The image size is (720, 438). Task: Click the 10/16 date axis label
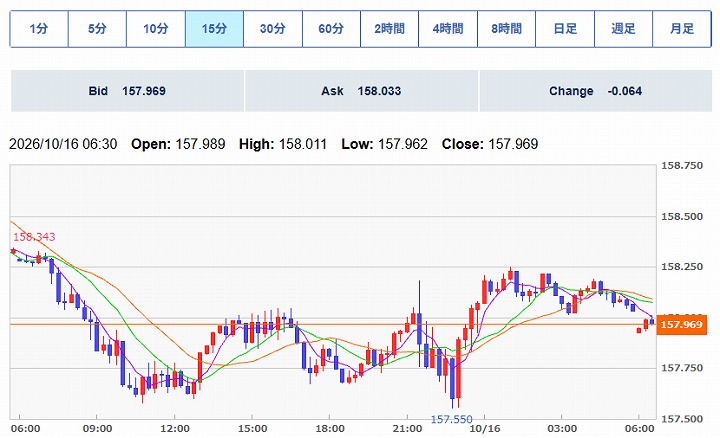pos(485,429)
